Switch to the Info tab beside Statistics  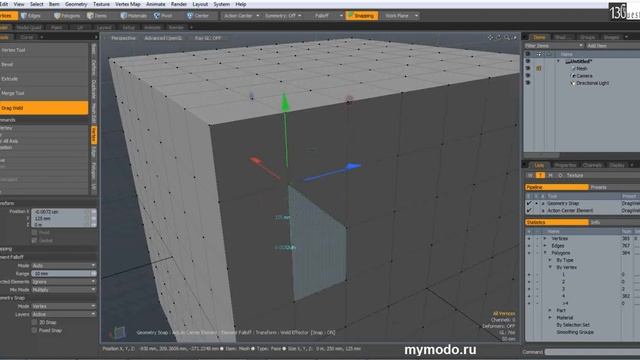point(614,222)
